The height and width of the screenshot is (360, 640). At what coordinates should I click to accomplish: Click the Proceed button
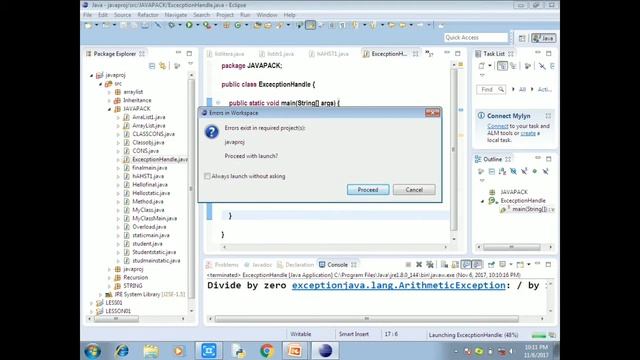click(368, 190)
